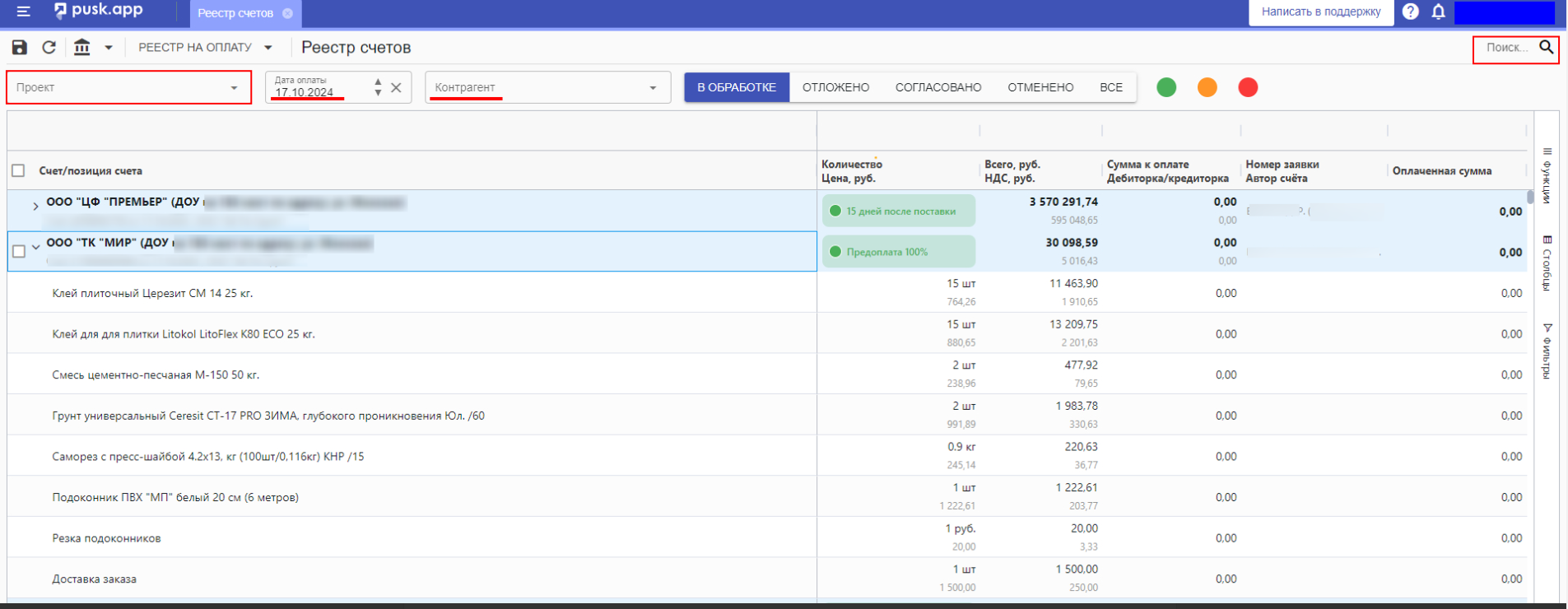
Task: Select row Доставка заказа
Action: pyautogui.click(x=767, y=579)
